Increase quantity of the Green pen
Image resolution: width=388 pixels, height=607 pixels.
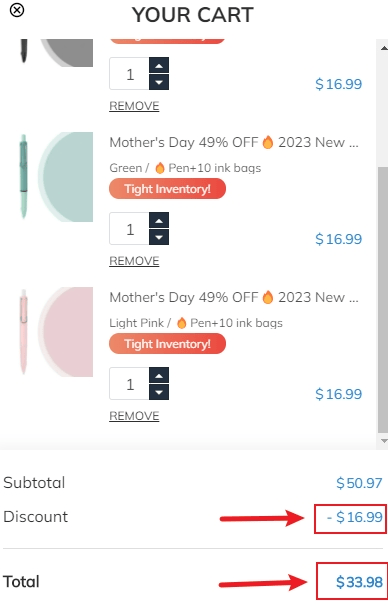coord(159,220)
